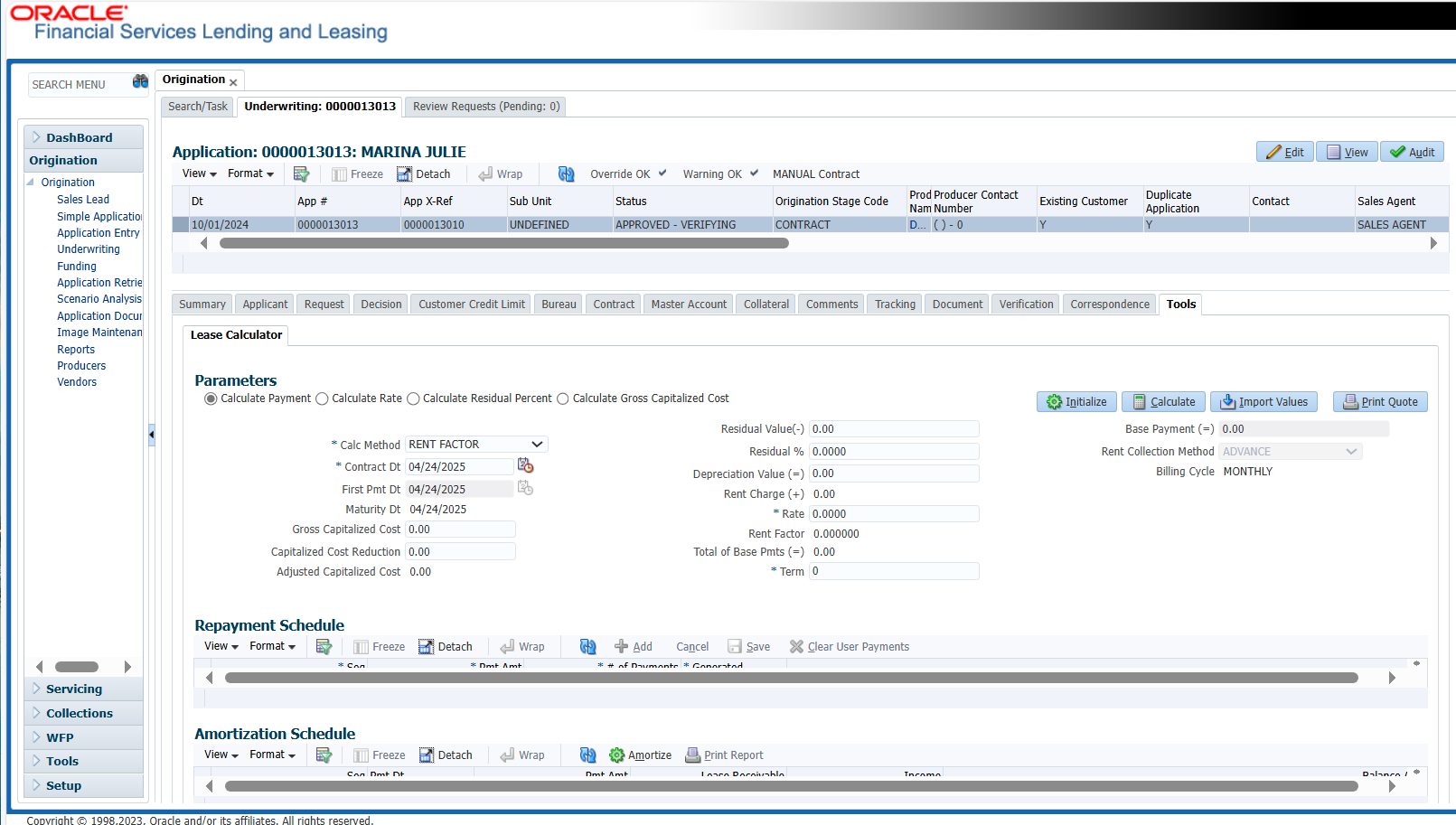The height and width of the screenshot is (825, 1456).
Task: Expand the Collections section
Action: point(36,713)
